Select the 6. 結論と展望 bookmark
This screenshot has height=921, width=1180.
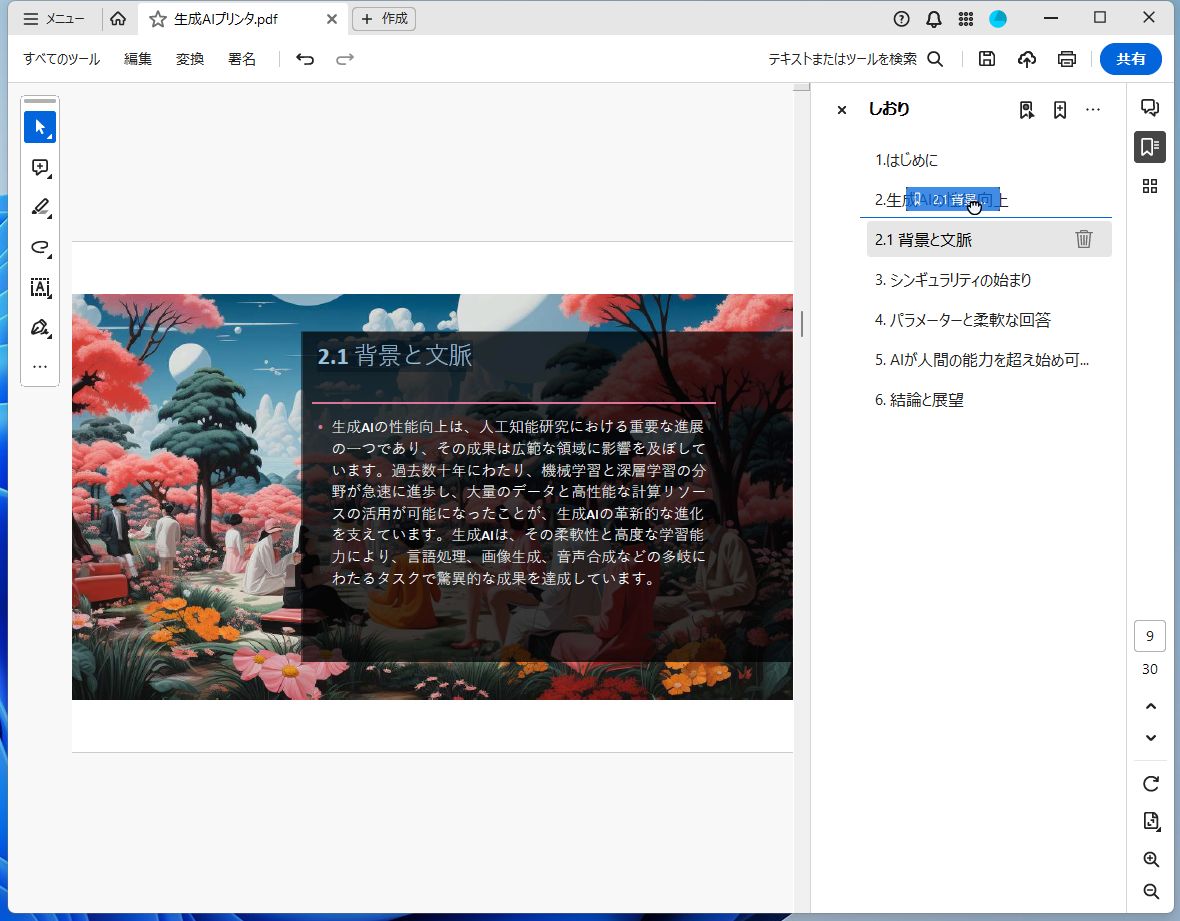coord(989,400)
